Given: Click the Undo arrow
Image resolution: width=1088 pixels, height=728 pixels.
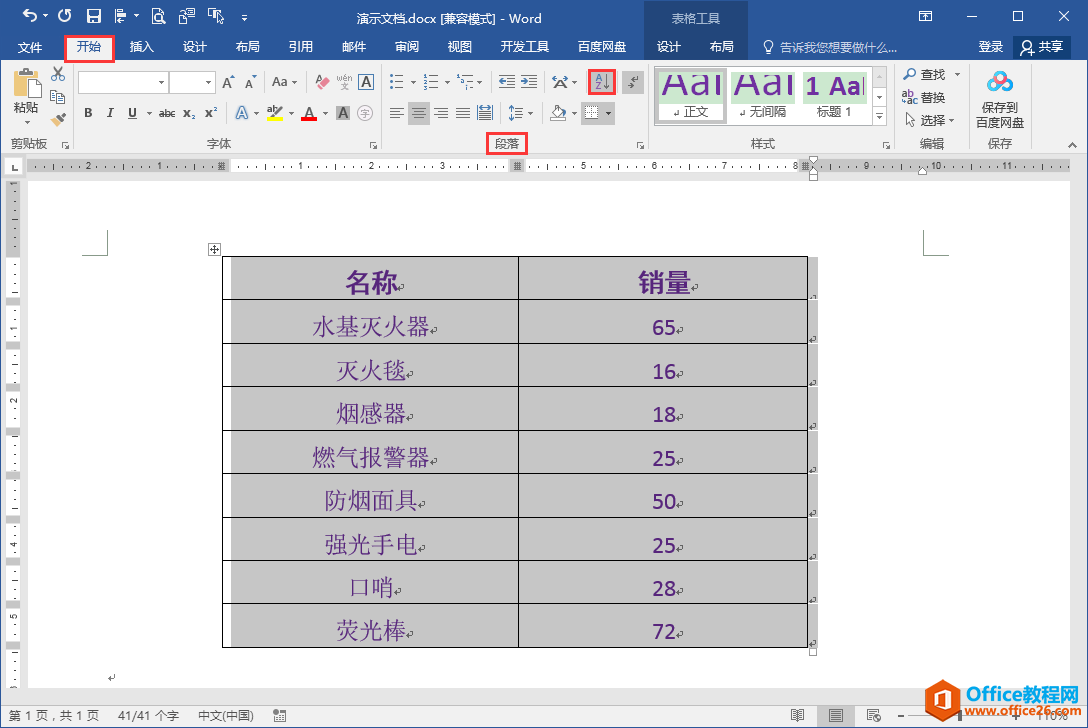Looking at the screenshot, I should tap(29, 16).
